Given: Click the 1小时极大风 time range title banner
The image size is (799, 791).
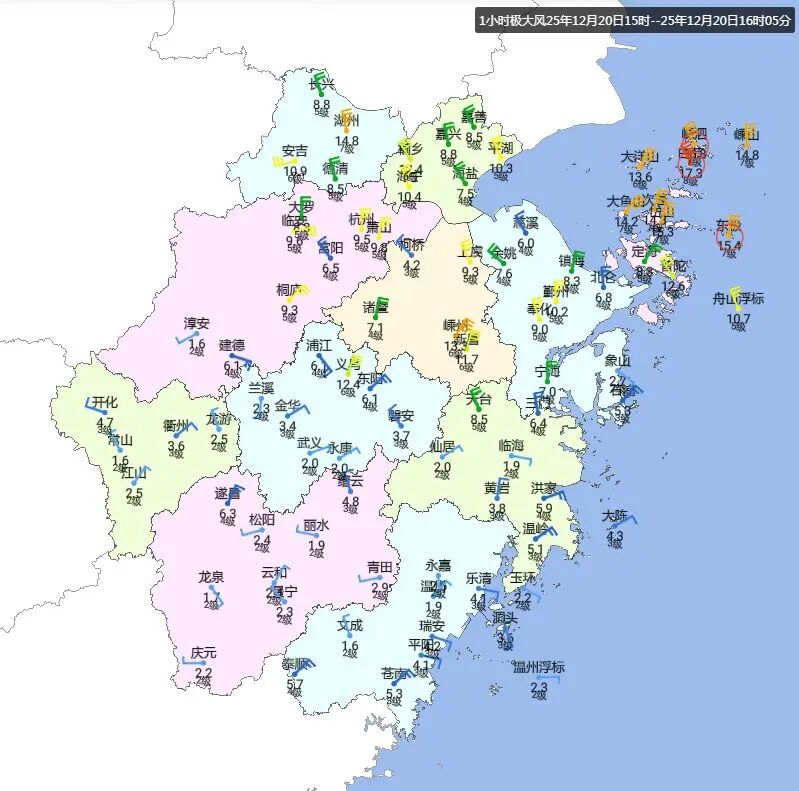Looking at the screenshot, I should (x=633, y=19).
